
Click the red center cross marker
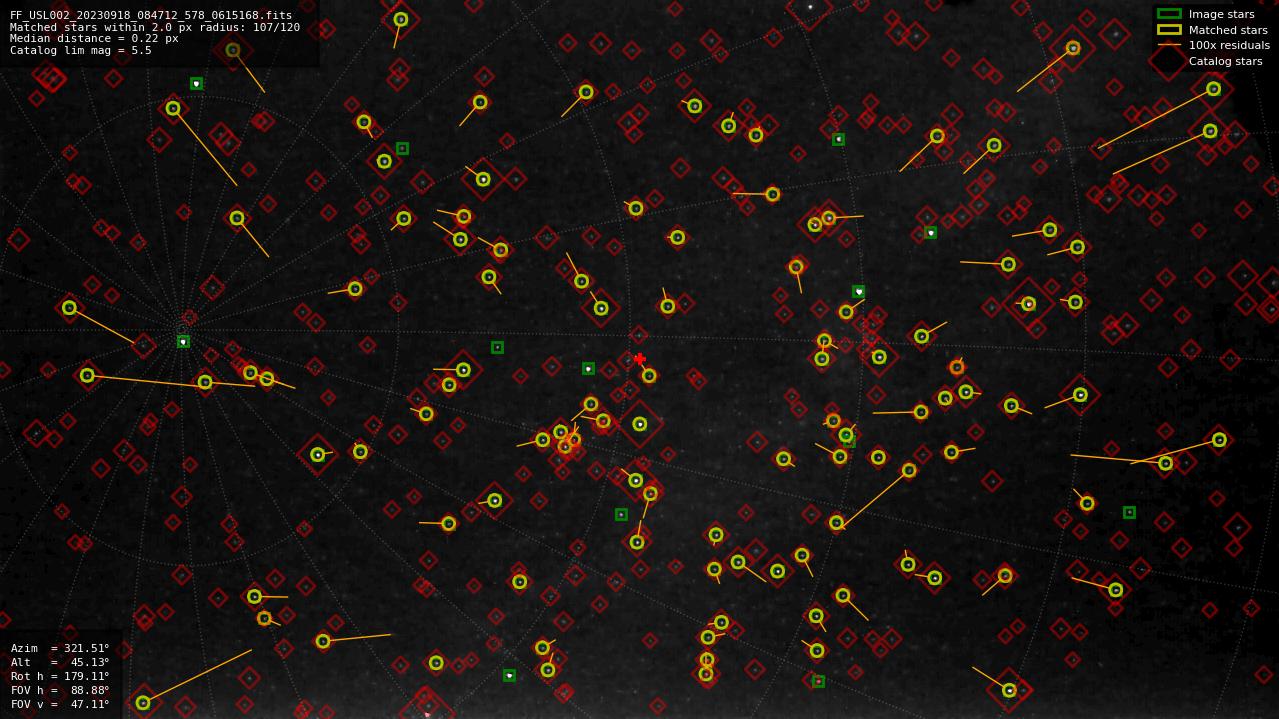point(639,359)
